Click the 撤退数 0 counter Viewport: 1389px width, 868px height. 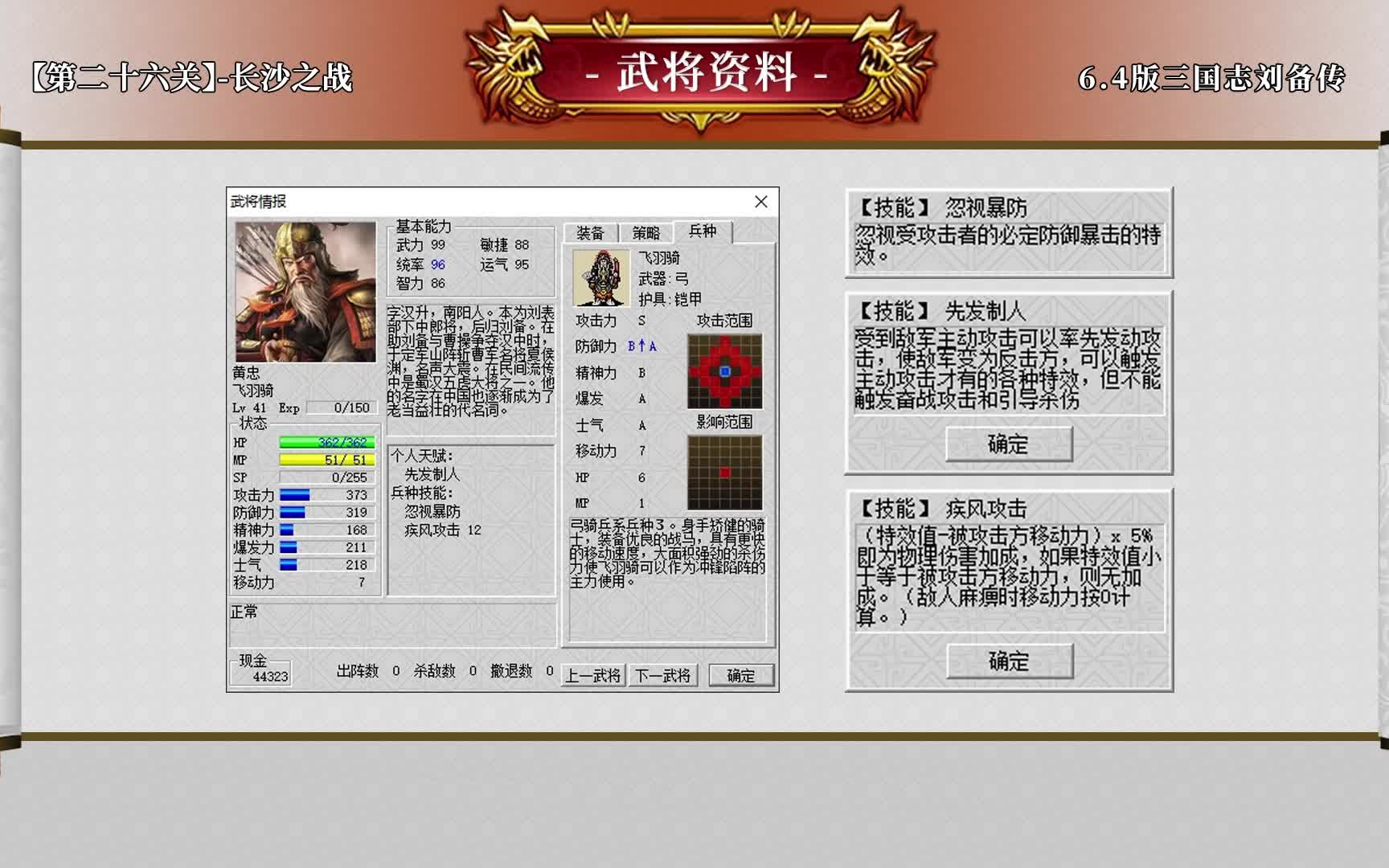coord(522,671)
